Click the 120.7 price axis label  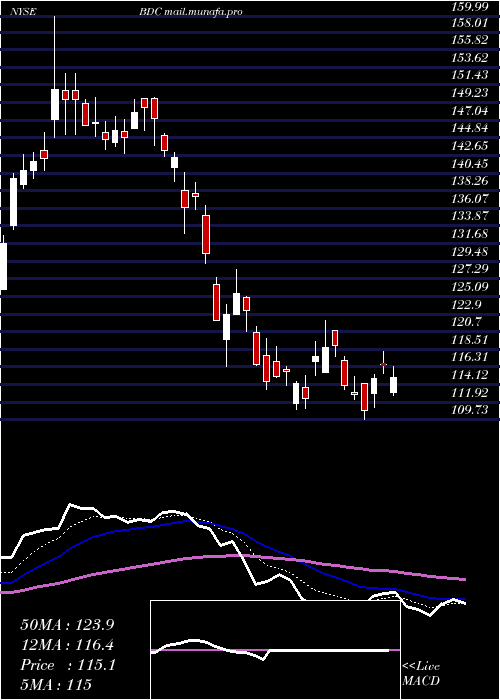point(466,322)
